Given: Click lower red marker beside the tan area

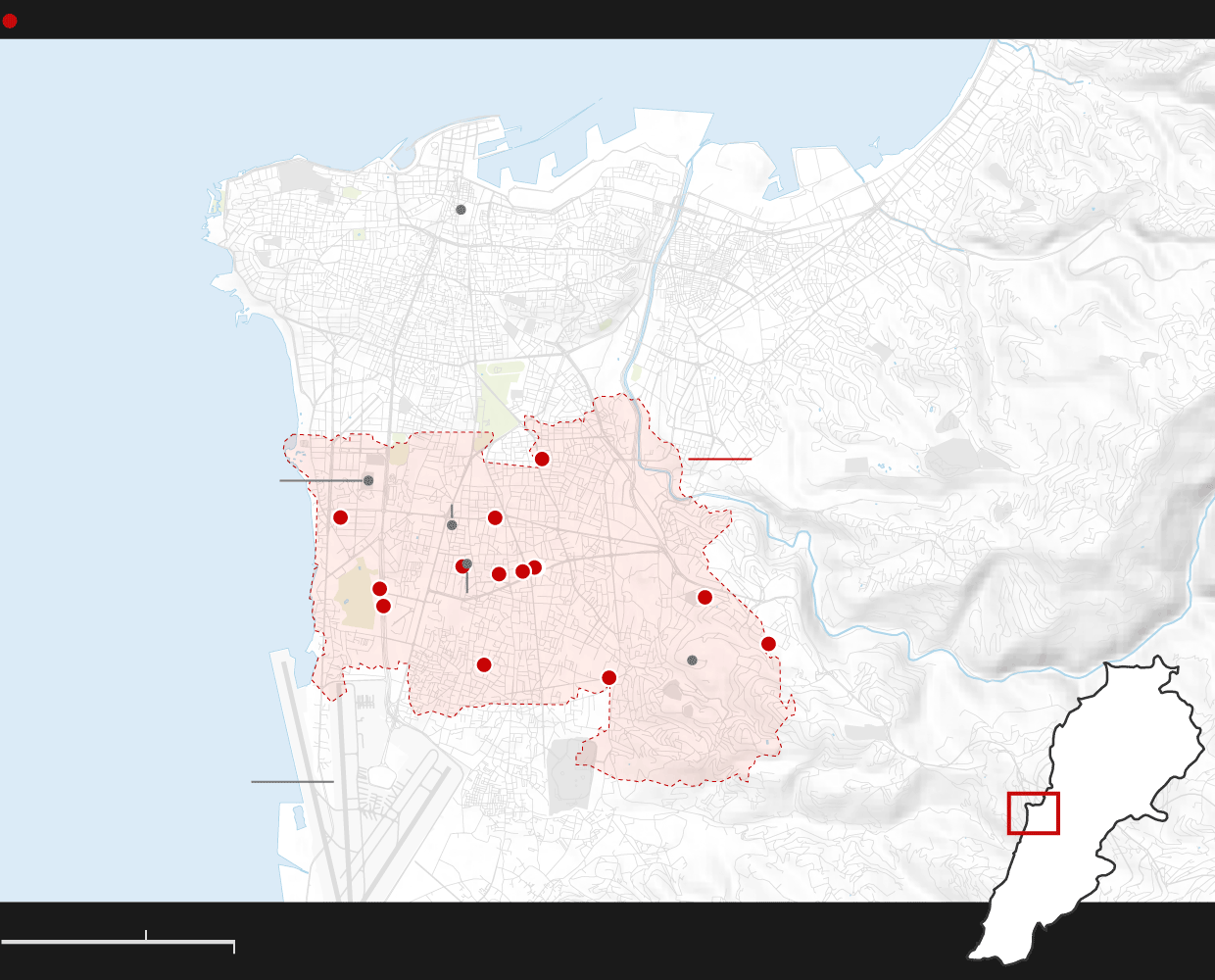Looking at the screenshot, I should tap(383, 606).
